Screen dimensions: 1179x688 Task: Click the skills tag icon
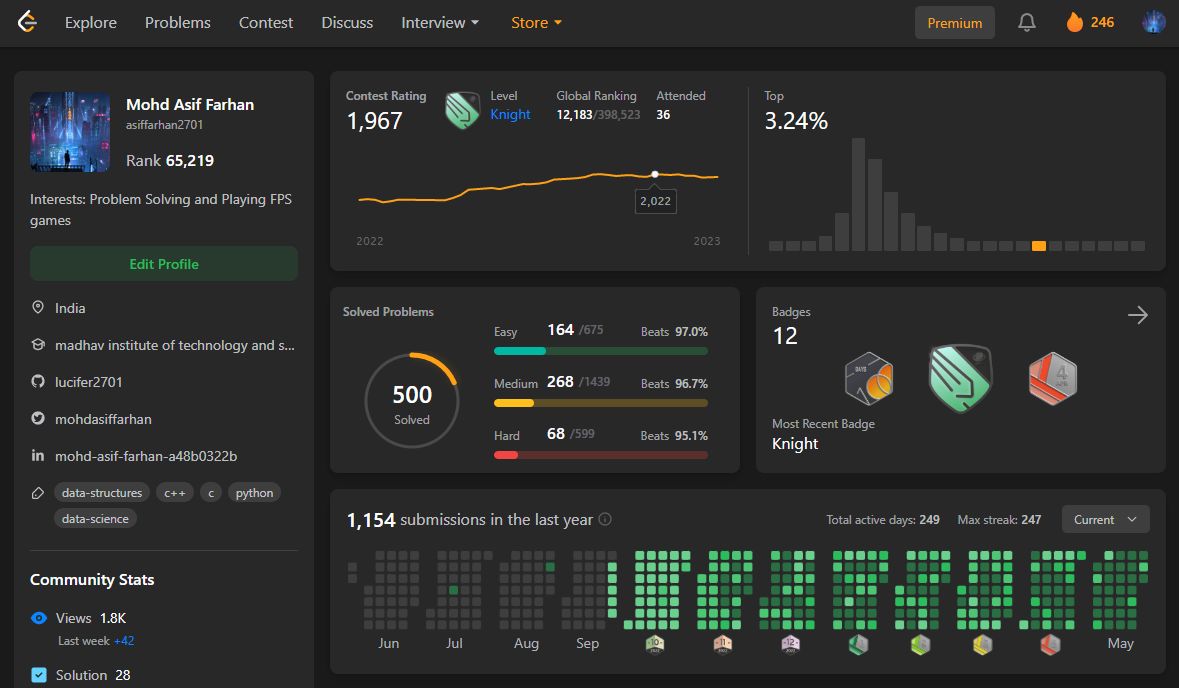pos(38,493)
